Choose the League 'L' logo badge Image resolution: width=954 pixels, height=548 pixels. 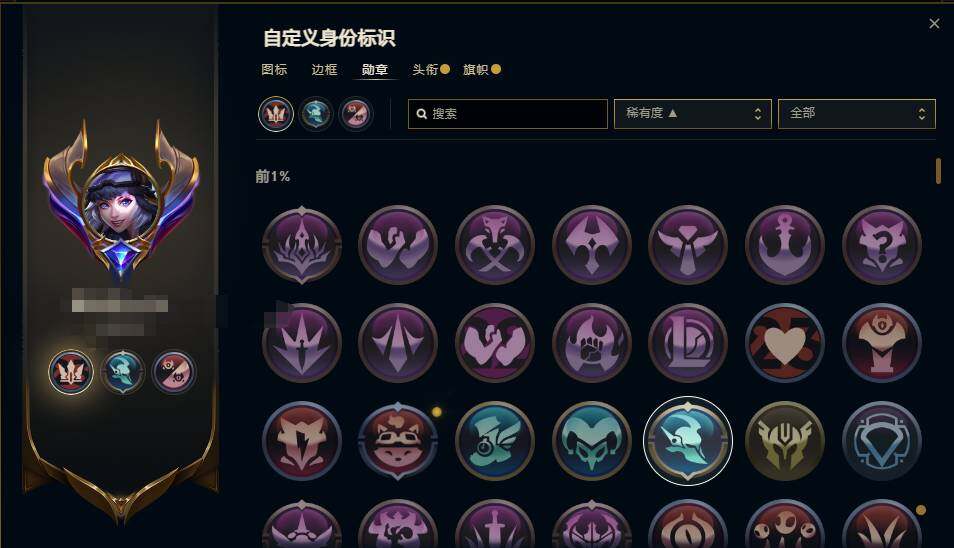pyautogui.click(x=688, y=343)
